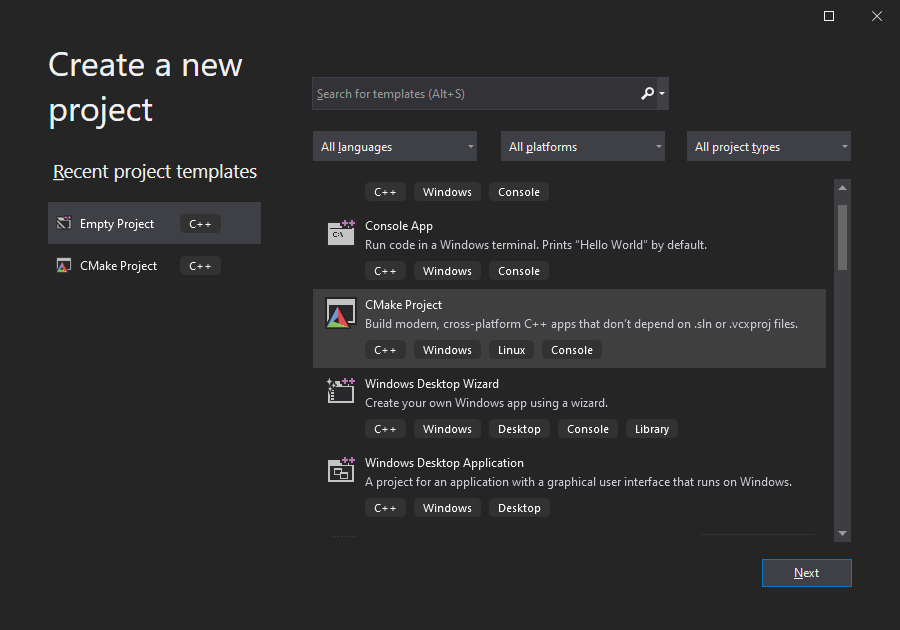Click the CMake Project template icon

(x=340, y=312)
